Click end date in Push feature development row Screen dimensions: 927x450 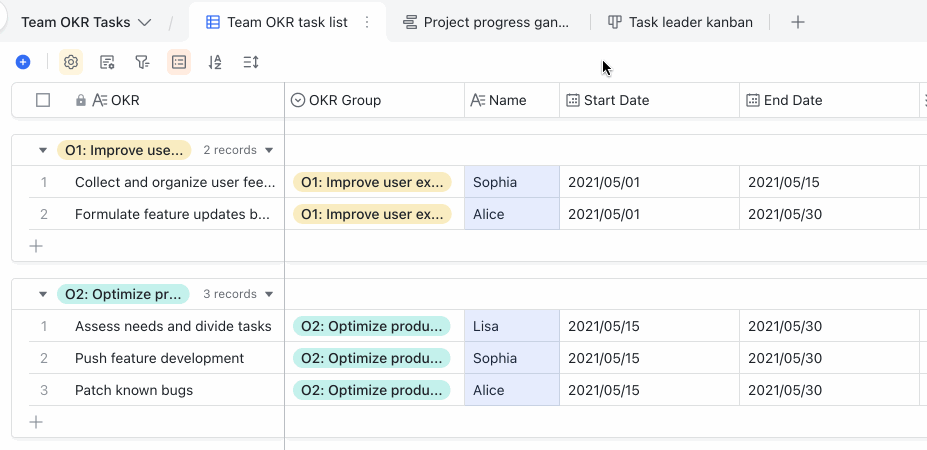829,358
